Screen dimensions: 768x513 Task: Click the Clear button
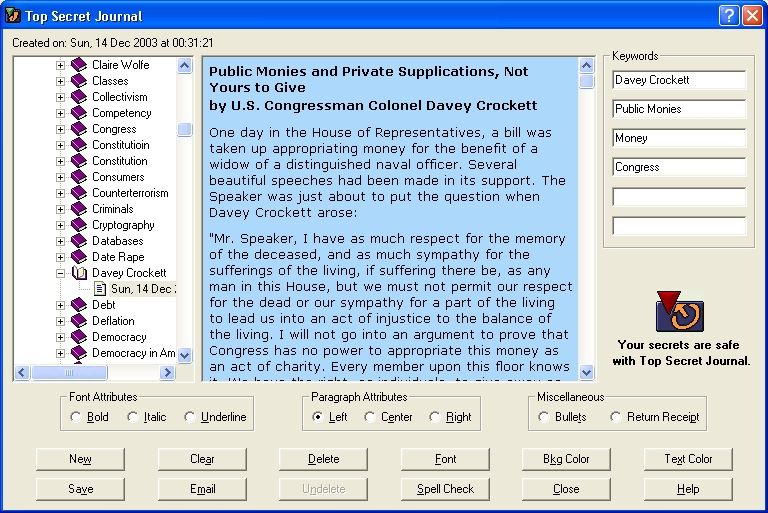pyautogui.click(x=202, y=459)
